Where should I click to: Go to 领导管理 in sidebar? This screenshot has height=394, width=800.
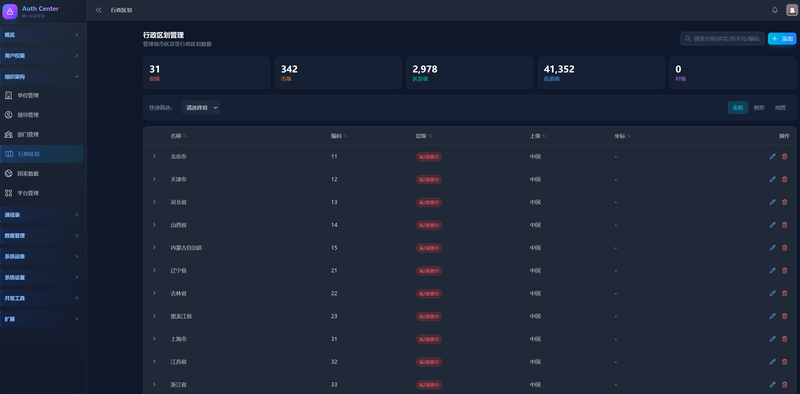click(x=42, y=115)
